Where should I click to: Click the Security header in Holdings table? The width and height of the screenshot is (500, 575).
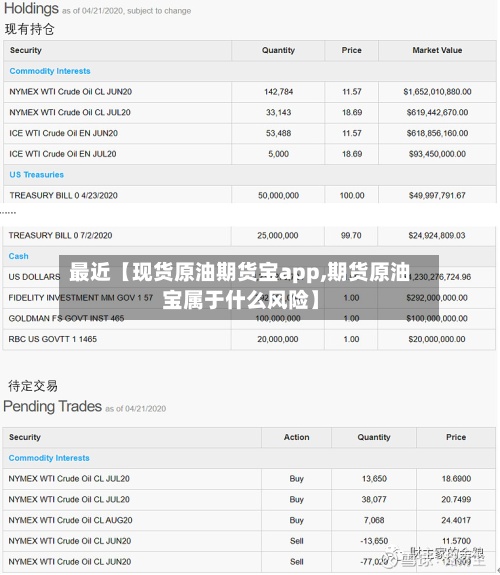pyautogui.click(x=26, y=50)
